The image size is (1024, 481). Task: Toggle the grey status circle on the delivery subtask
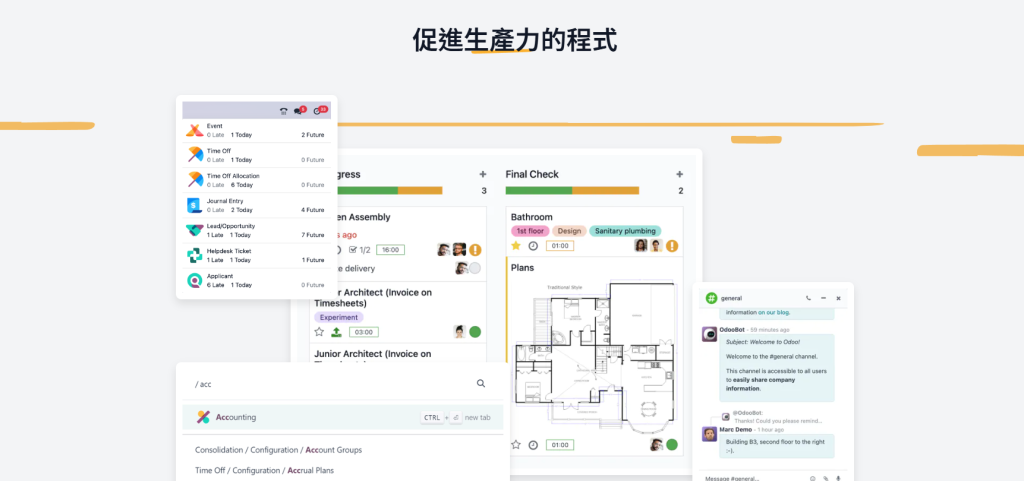[475, 268]
